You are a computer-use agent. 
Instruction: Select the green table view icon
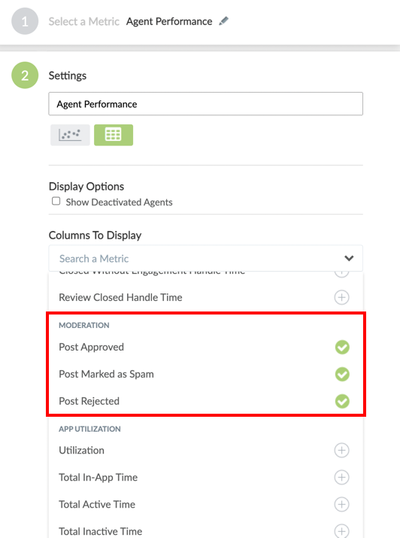click(114, 135)
